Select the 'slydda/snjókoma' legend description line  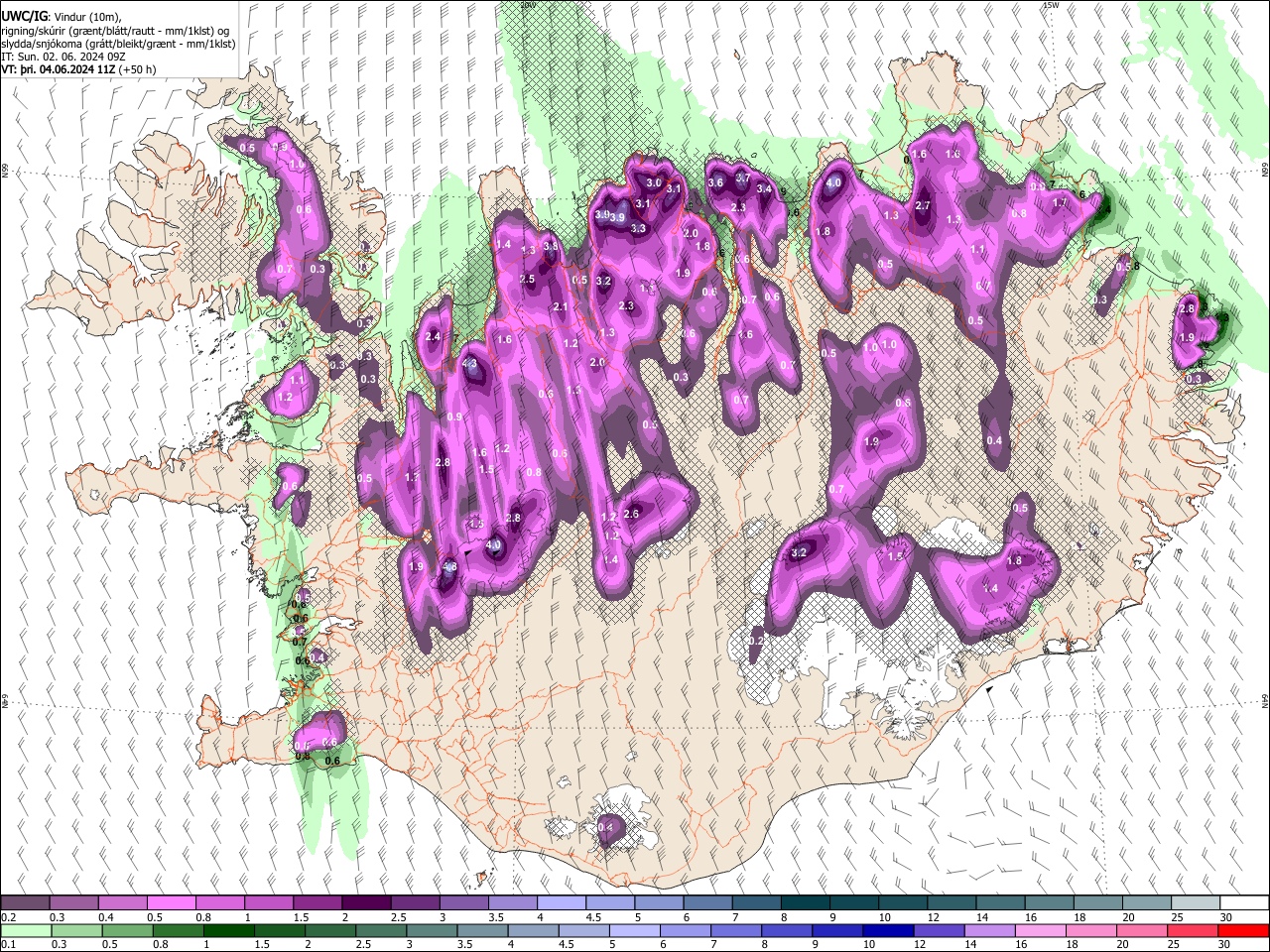(118, 44)
